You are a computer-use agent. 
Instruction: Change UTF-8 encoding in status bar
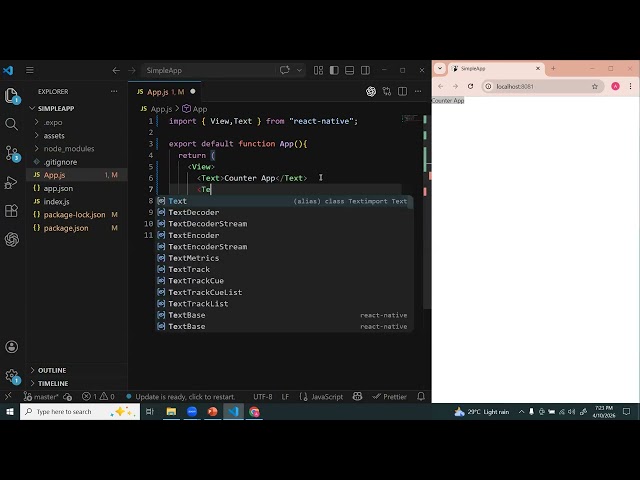pyautogui.click(x=262, y=397)
